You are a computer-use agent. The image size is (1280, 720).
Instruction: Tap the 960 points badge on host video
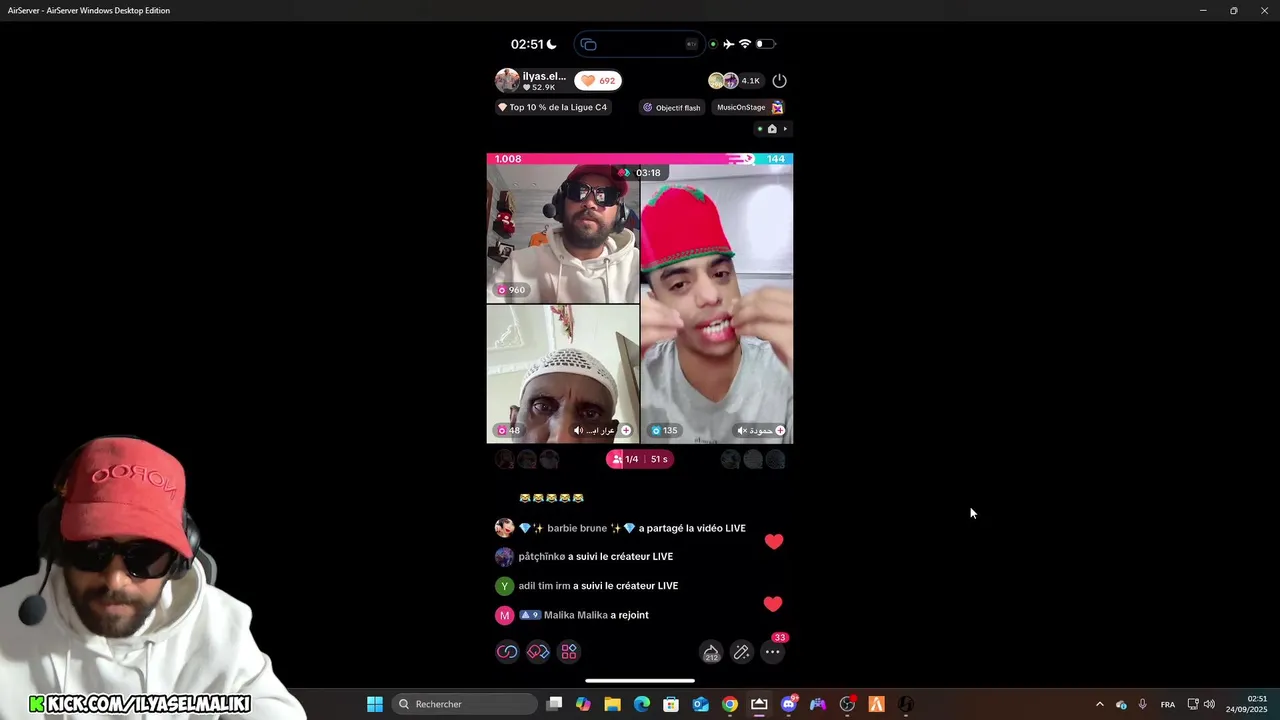click(x=511, y=290)
